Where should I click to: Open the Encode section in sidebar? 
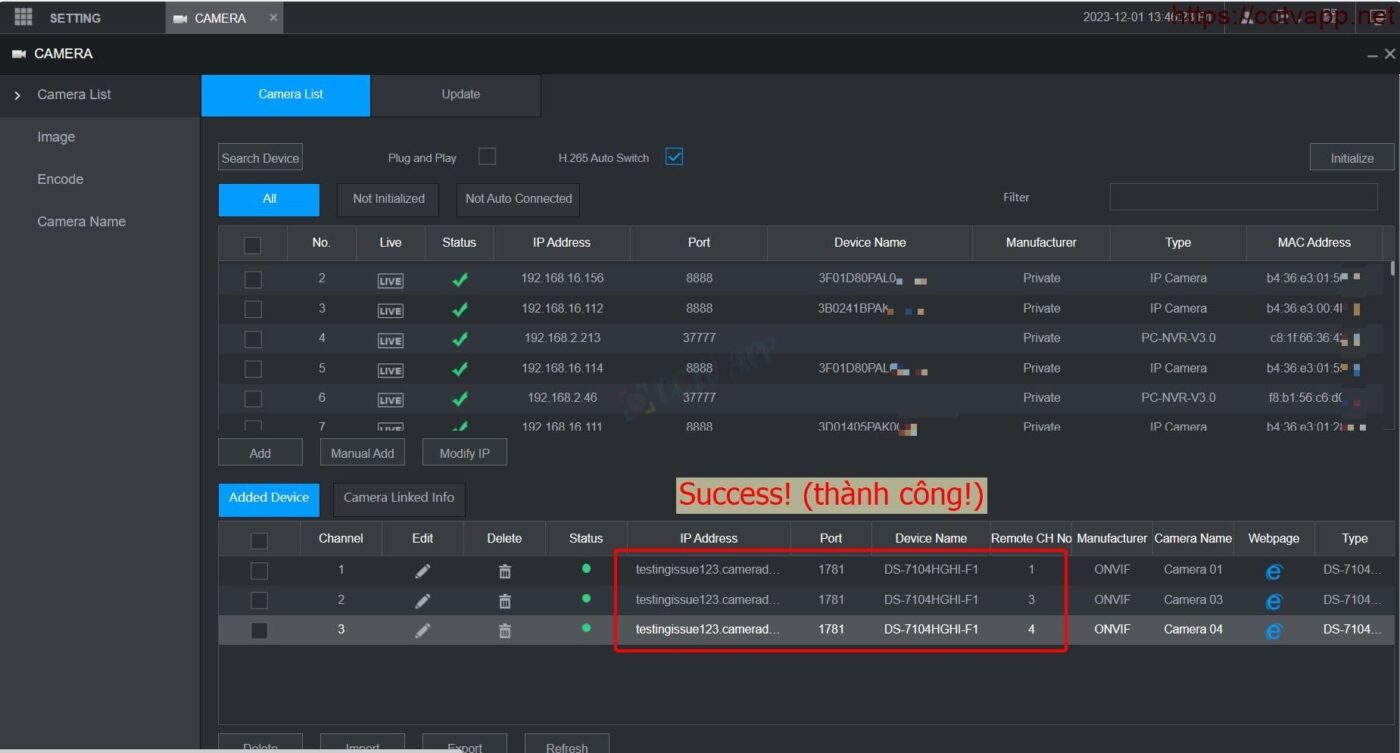click(60, 180)
